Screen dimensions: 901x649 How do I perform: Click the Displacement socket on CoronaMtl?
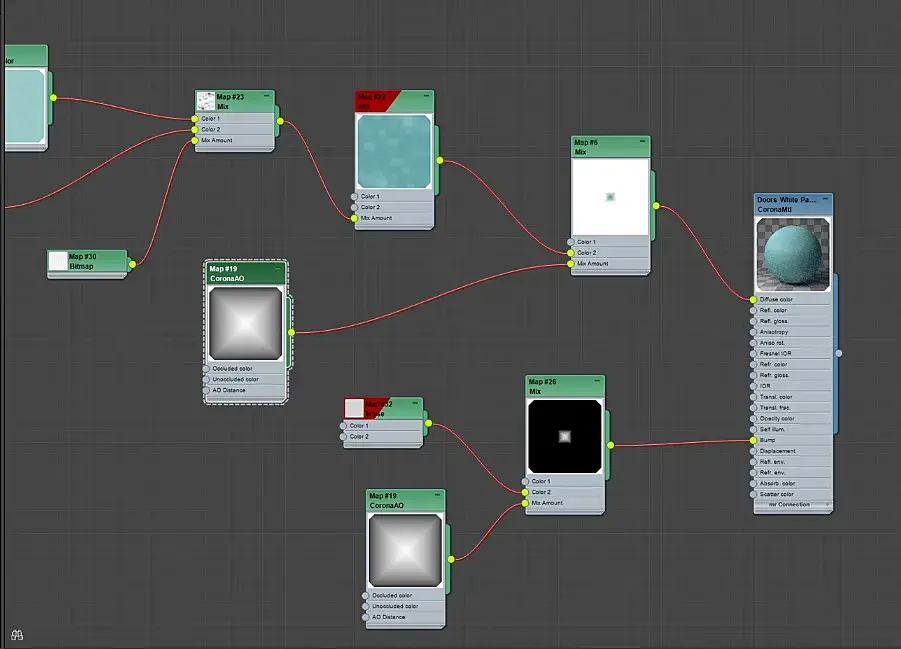pyautogui.click(x=753, y=451)
